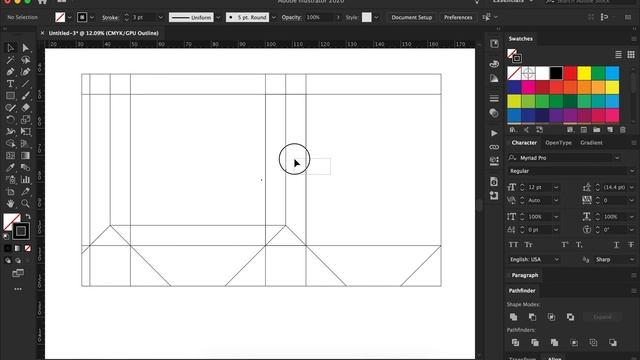Delete swatch with trash icon
Image resolution: width=640 pixels, height=360 pixels.
tap(622, 130)
